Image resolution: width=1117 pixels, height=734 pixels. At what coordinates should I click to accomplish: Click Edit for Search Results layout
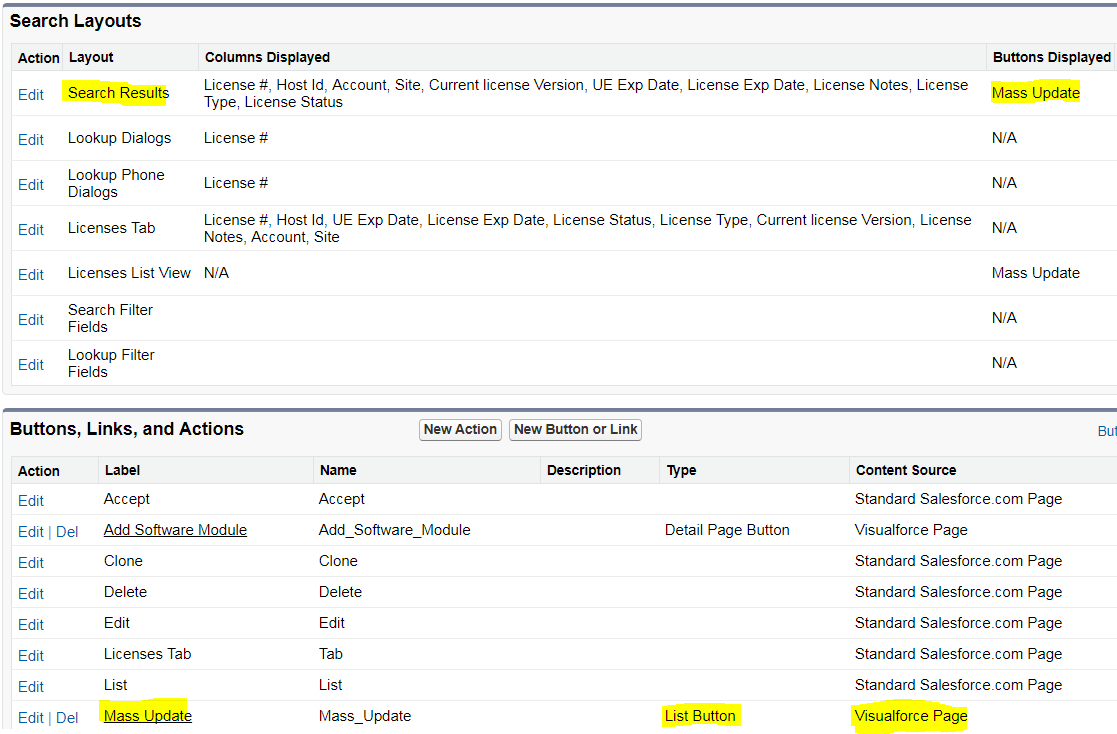tap(31, 95)
